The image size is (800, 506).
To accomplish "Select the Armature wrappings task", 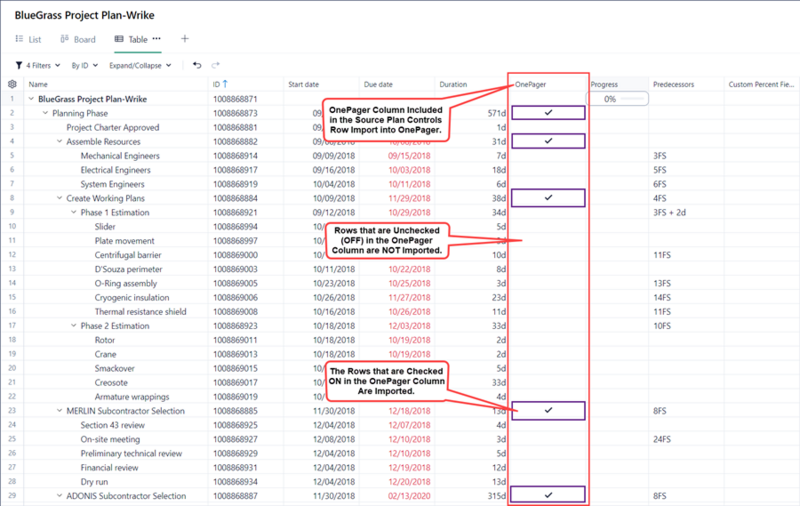I will click(132, 396).
